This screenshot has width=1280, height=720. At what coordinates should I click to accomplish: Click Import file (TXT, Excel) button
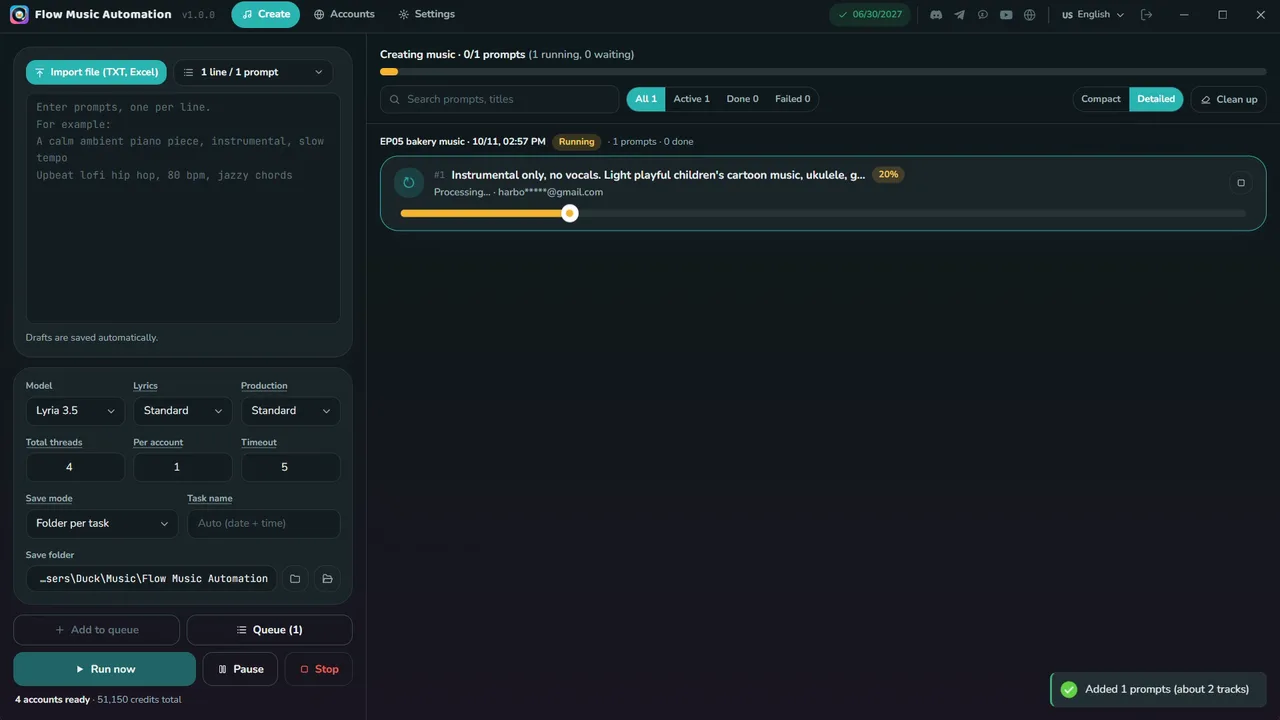click(x=96, y=72)
